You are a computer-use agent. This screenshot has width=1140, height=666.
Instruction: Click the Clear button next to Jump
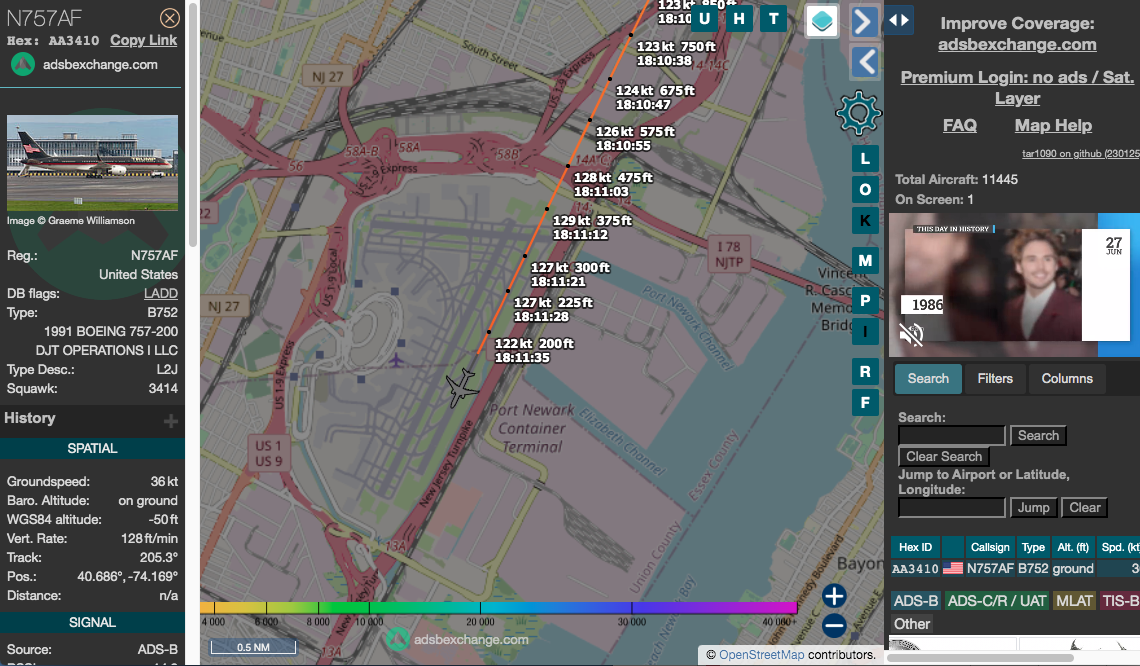click(1084, 507)
